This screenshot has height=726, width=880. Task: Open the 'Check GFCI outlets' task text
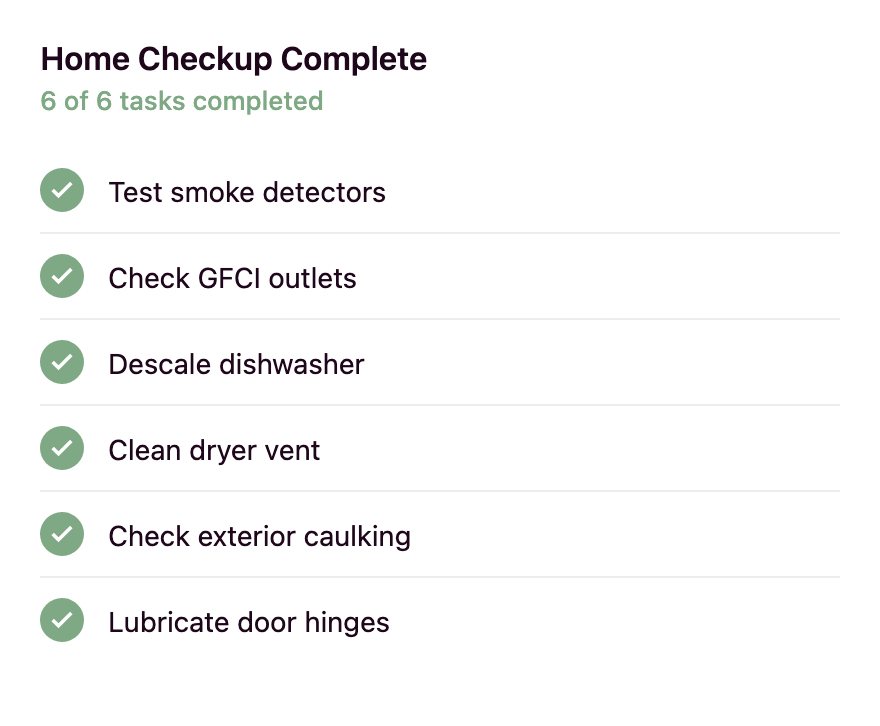click(x=232, y=278)
